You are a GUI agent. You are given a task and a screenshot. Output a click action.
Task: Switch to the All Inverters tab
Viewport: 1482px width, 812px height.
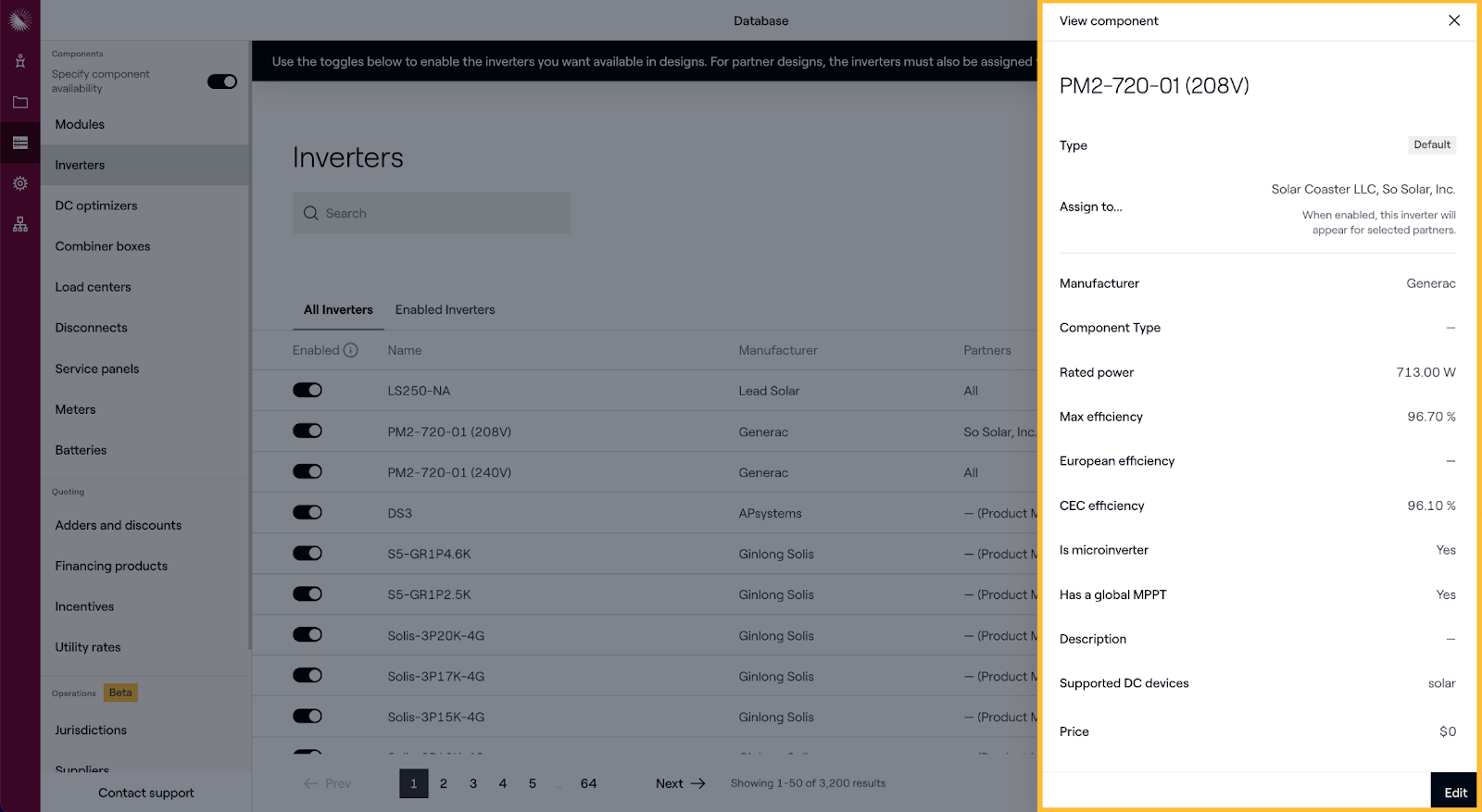click(338, 310)
